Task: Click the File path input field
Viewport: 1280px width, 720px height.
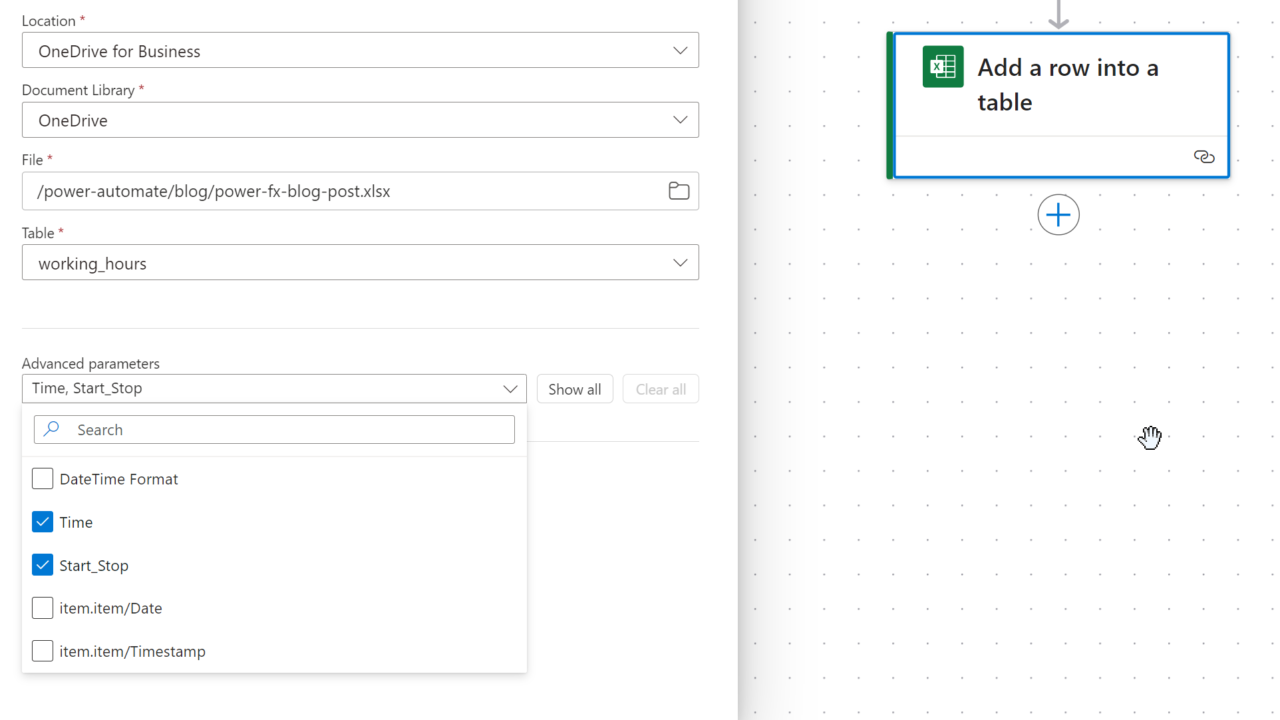Action: pyautogui.click(x=360, y=191)
